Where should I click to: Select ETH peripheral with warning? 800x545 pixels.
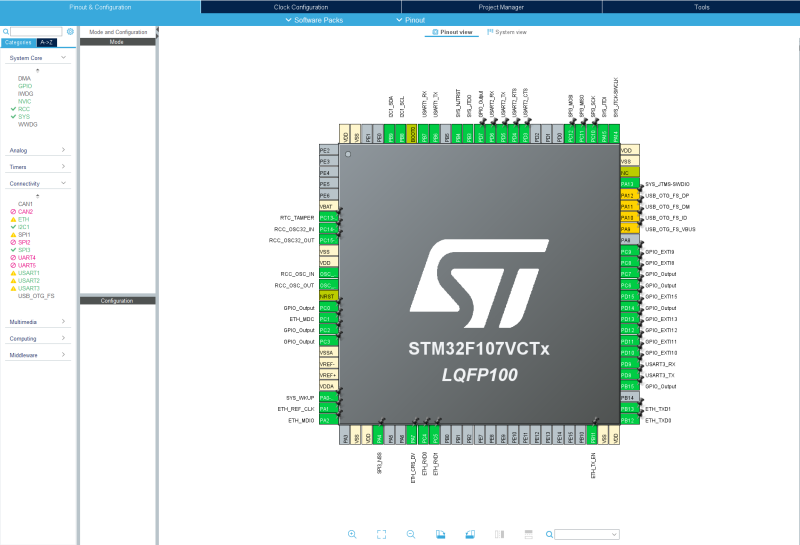pyautogui.click(x=23, y=219)
